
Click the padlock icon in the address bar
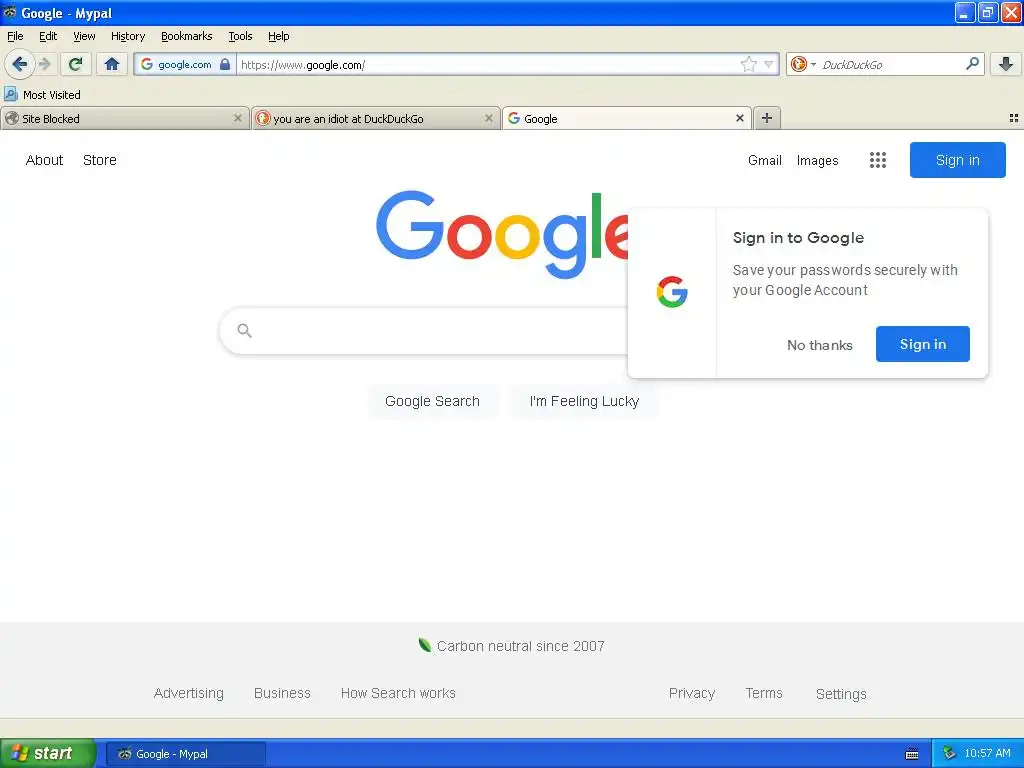coord(225,64)
